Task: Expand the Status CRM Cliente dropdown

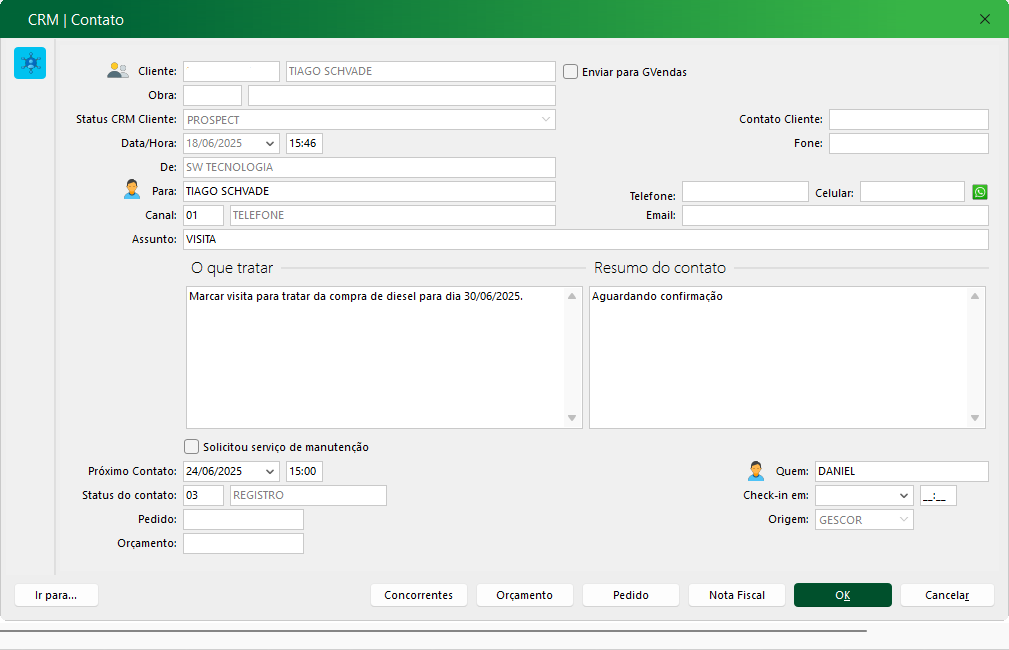Action: [x=546, y=120]
